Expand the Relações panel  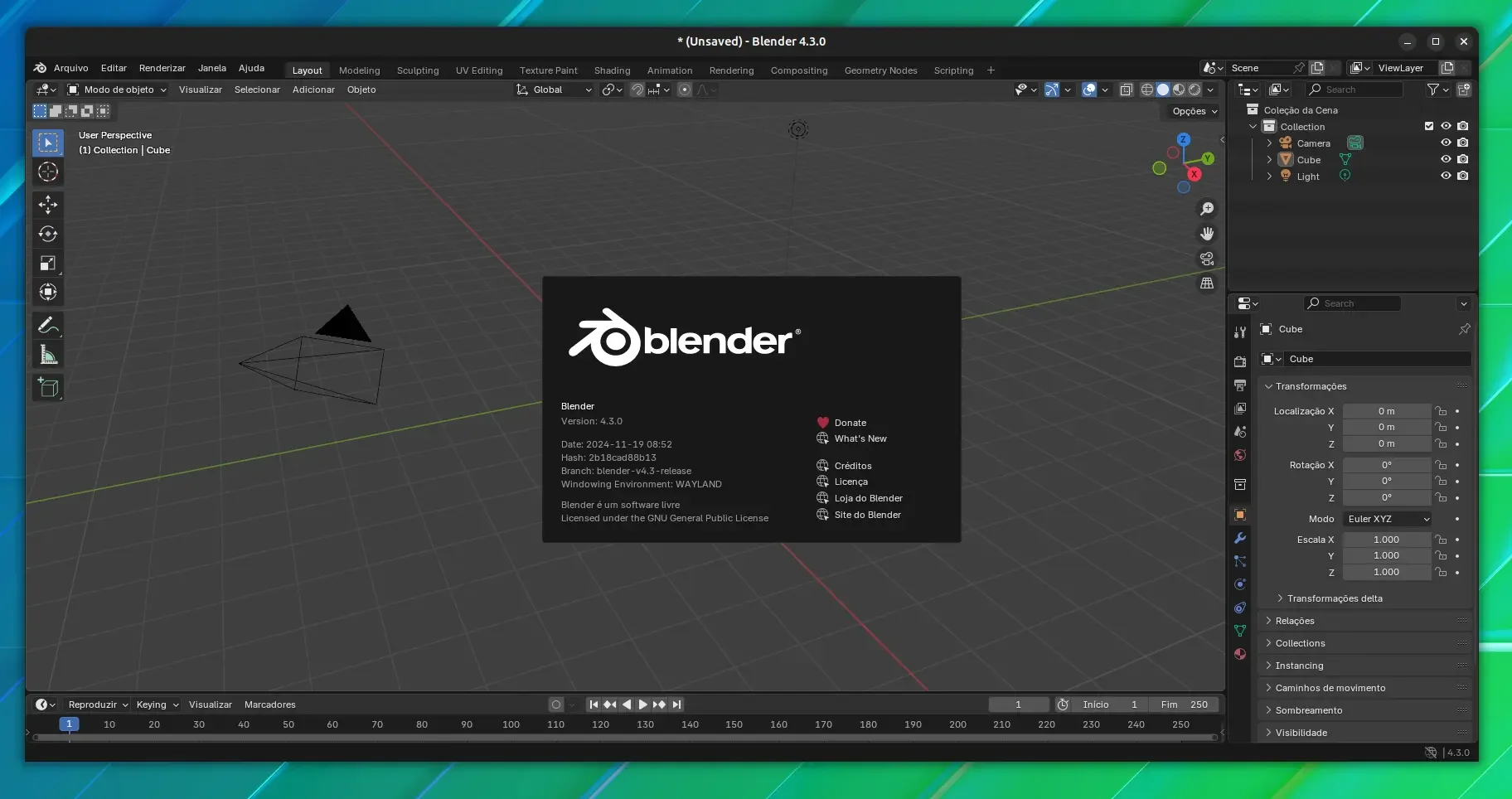[1295, 621]
